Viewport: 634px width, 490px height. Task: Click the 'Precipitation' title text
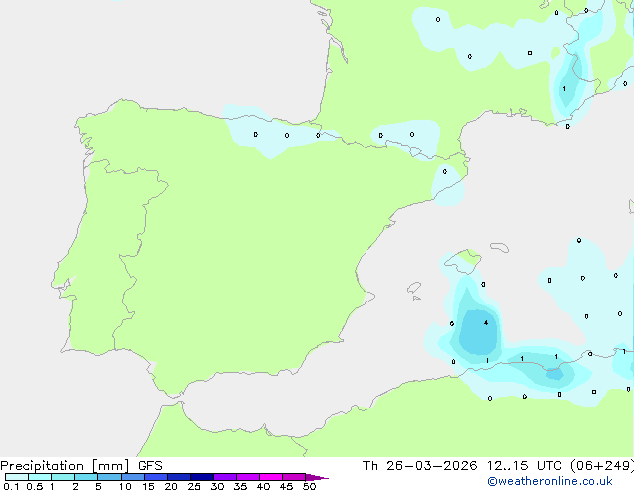click(x=42, y=466)
